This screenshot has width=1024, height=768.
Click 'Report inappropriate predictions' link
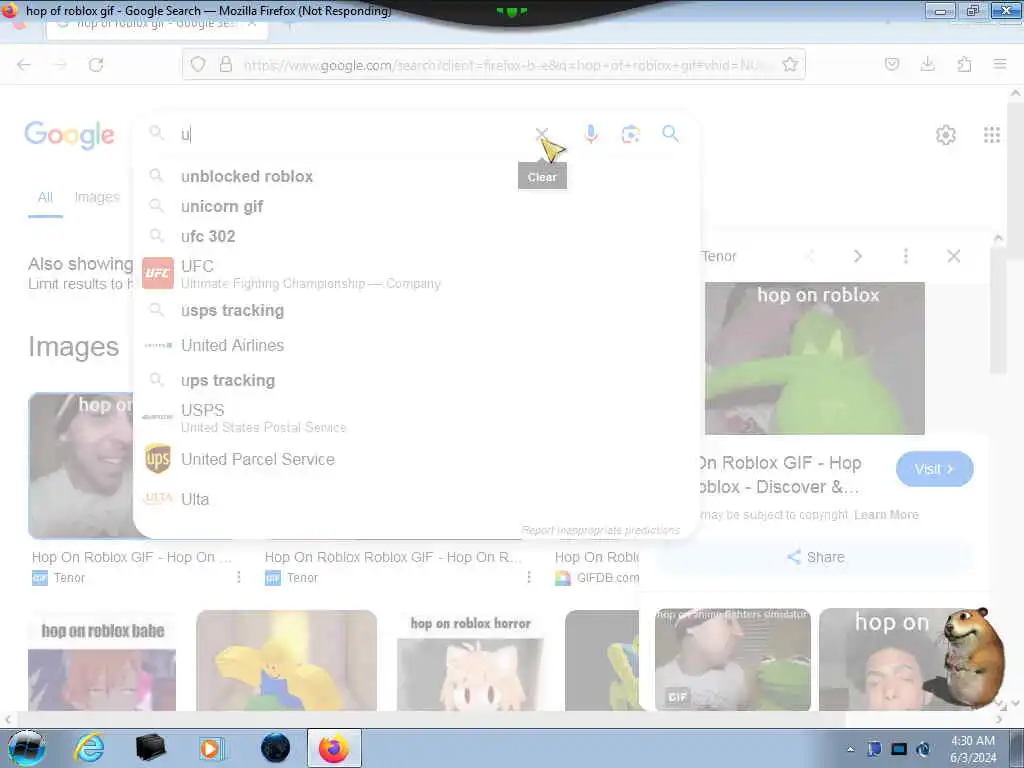pos(600,530)
